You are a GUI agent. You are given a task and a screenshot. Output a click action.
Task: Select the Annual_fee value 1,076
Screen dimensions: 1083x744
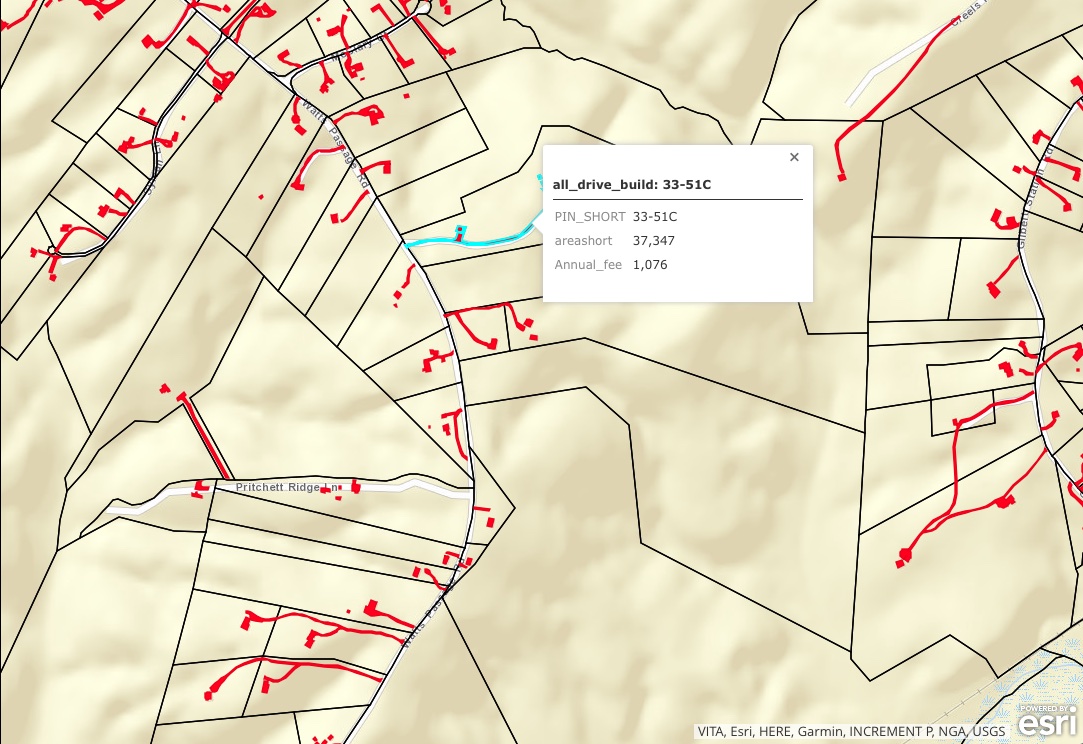point(649,264)
